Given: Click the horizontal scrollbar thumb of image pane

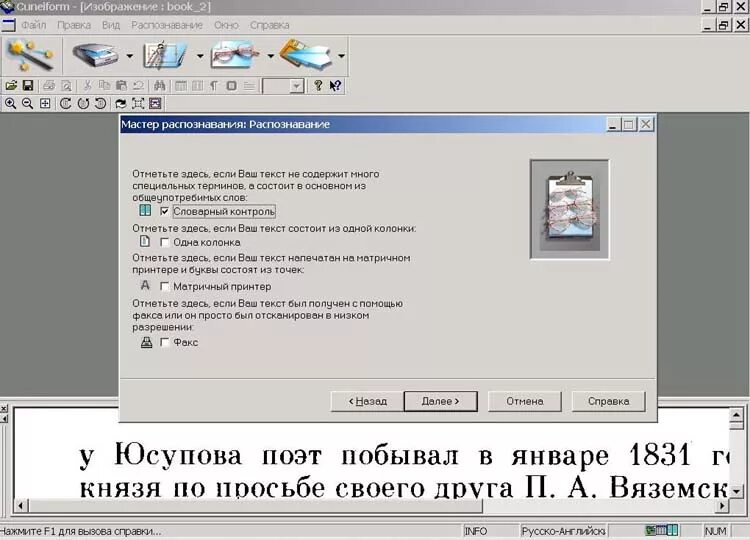Looking at the screenshot, I should click(255, 506).
